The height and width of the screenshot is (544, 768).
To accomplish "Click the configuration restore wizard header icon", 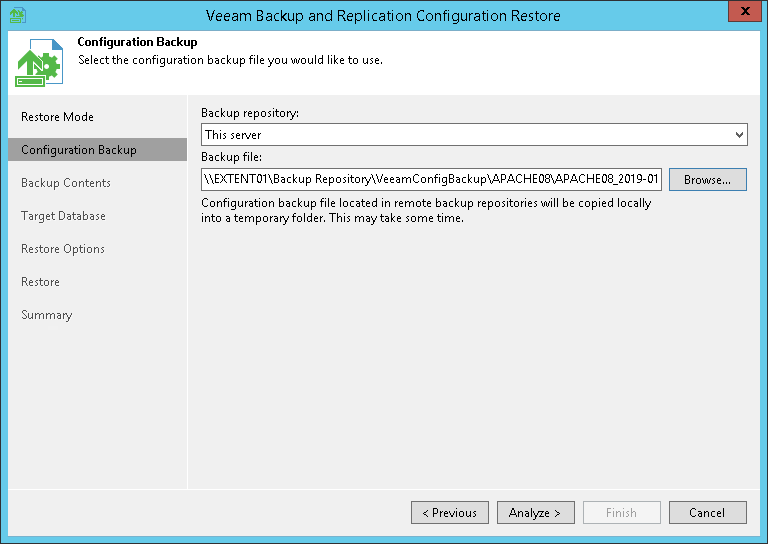I will pos(39,64).
